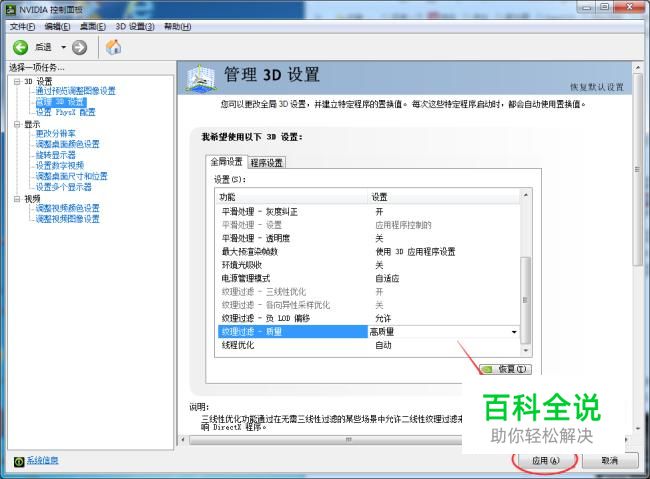This screenshot has width=650, height=479.
Task: Open 设置多个显示器 in the tree
Action: 63,187
